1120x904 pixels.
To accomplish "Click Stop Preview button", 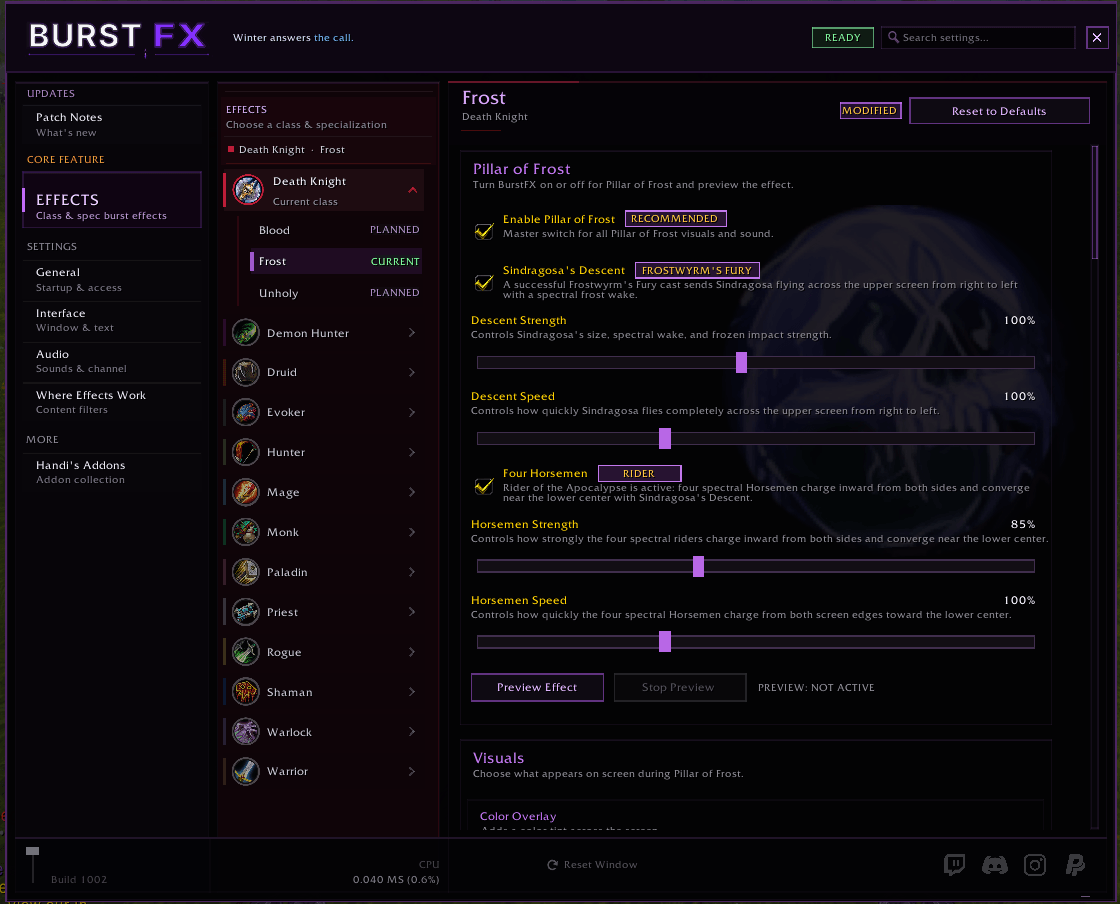I will click(678, 687).
